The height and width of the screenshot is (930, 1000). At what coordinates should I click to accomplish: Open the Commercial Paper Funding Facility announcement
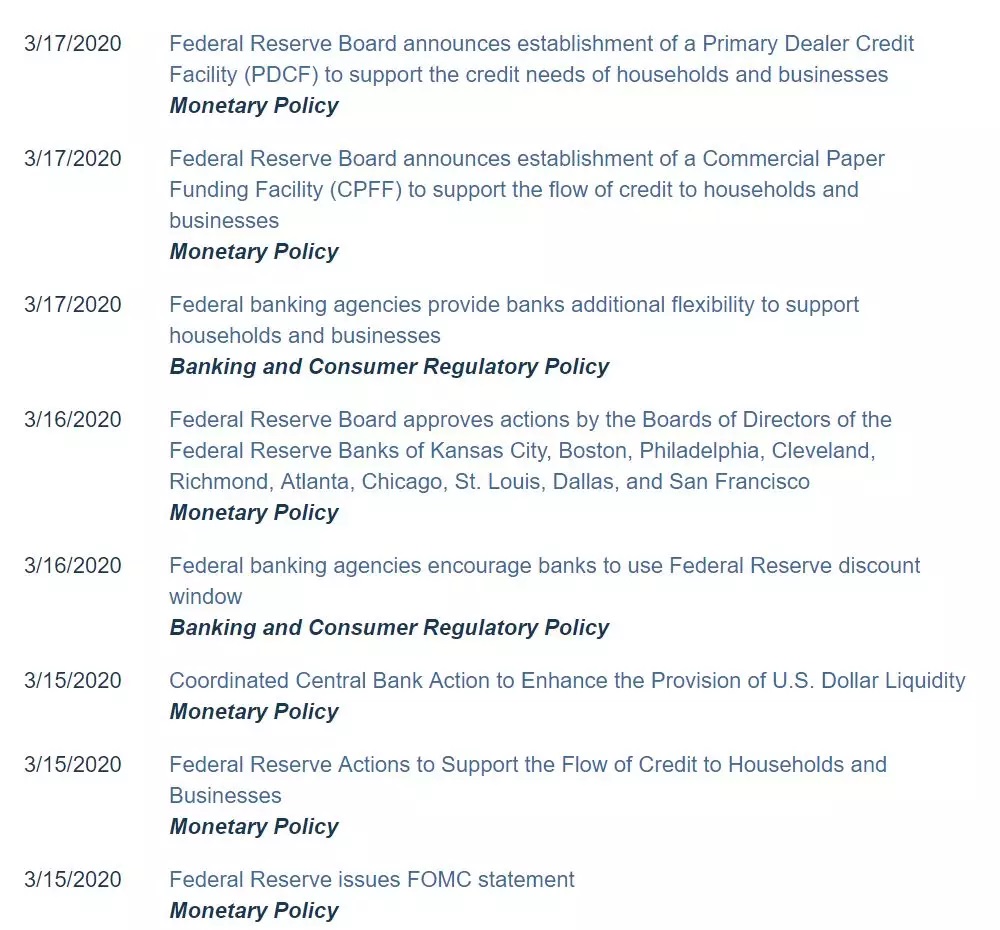527,189
